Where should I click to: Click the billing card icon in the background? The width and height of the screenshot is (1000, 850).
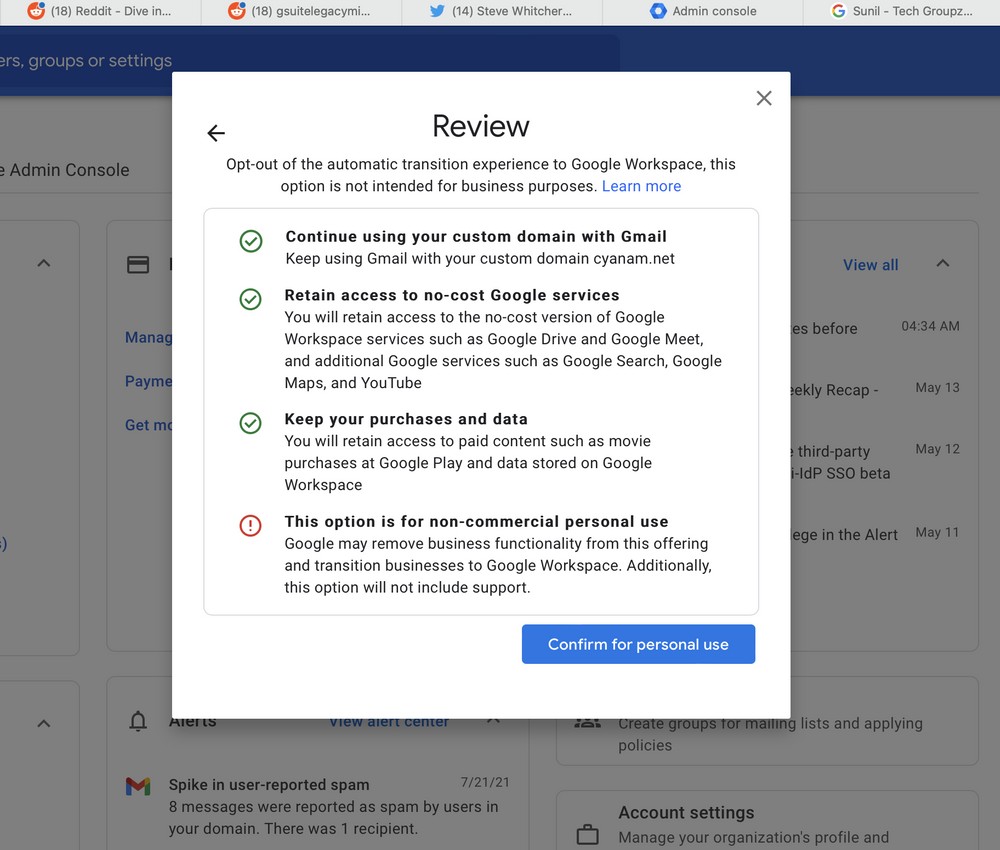(x=138, y=265)
